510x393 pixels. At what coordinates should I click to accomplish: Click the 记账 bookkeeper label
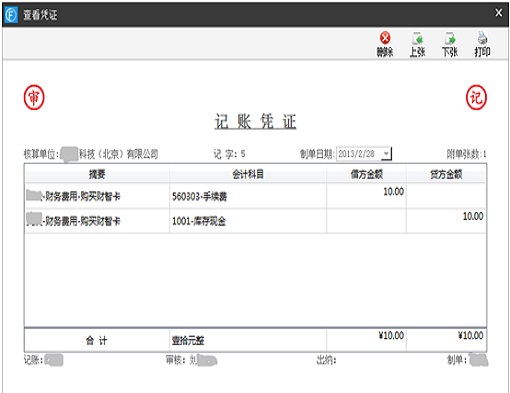tap(33, 360)
